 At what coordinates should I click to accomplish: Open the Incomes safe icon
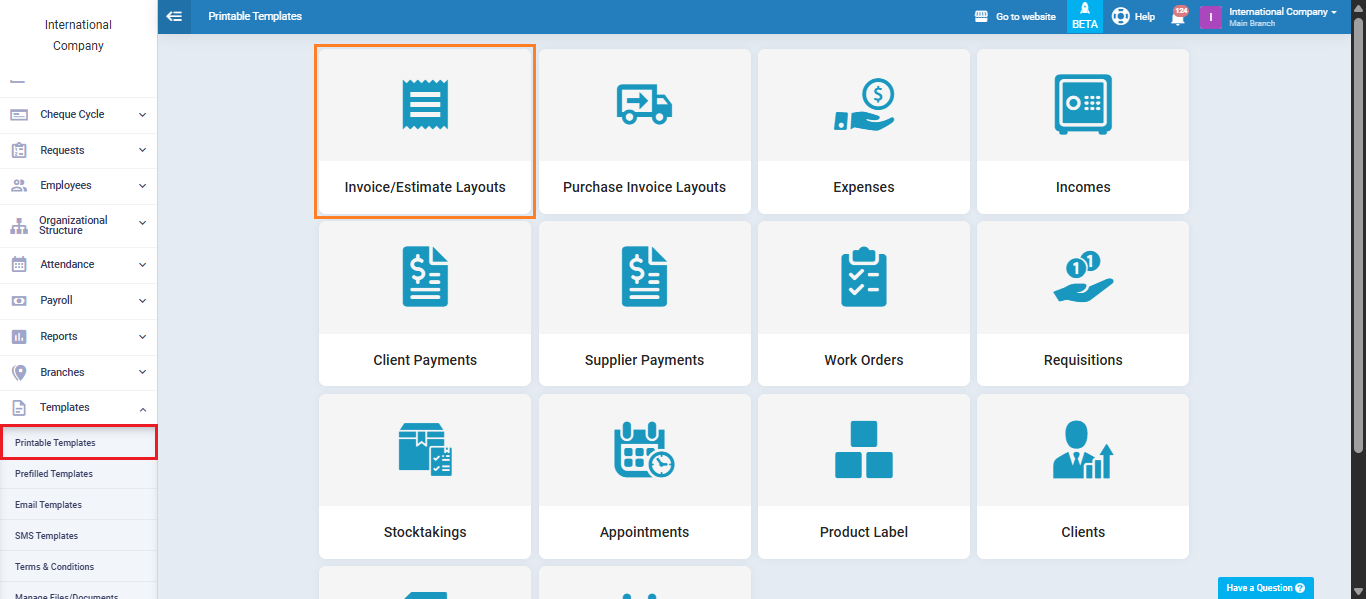click(1083, 104)
